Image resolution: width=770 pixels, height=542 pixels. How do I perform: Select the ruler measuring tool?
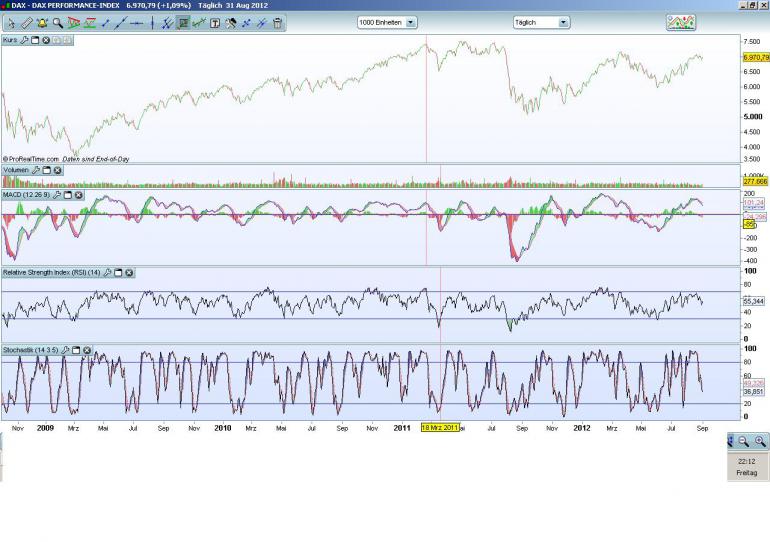27,23
